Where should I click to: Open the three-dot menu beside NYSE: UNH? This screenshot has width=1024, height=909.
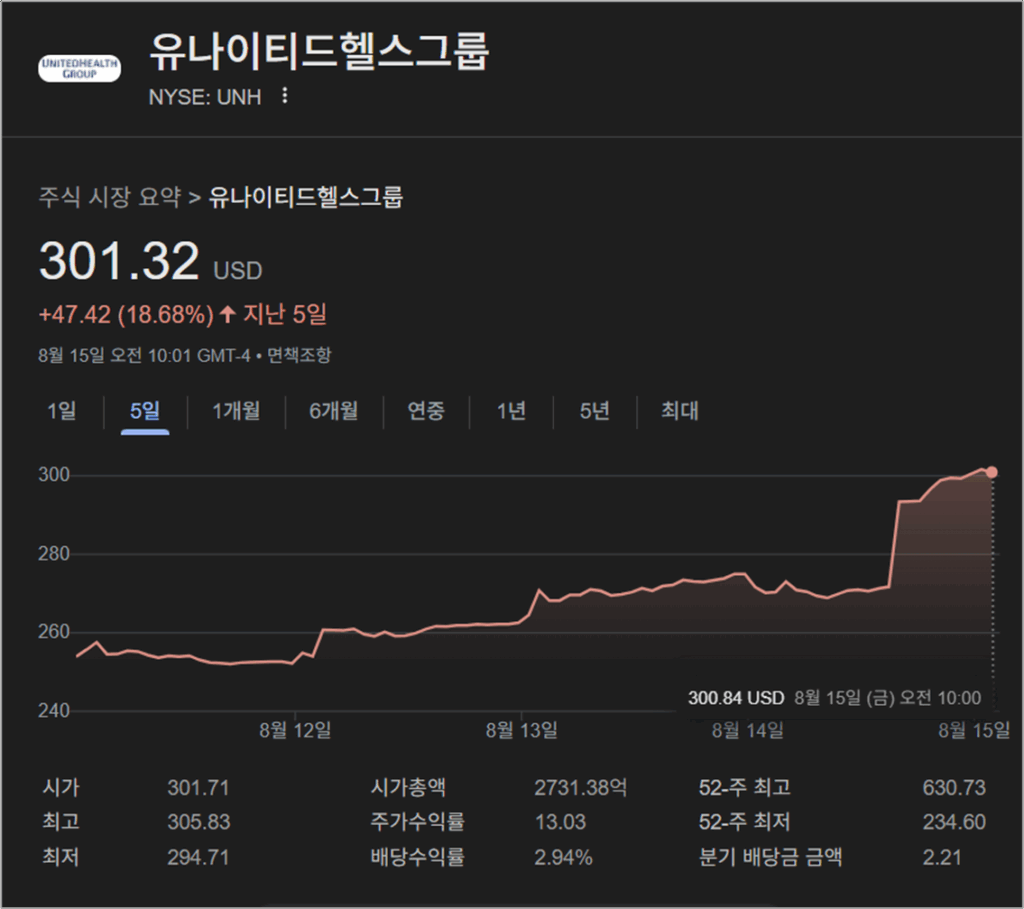tap(284, 96)
